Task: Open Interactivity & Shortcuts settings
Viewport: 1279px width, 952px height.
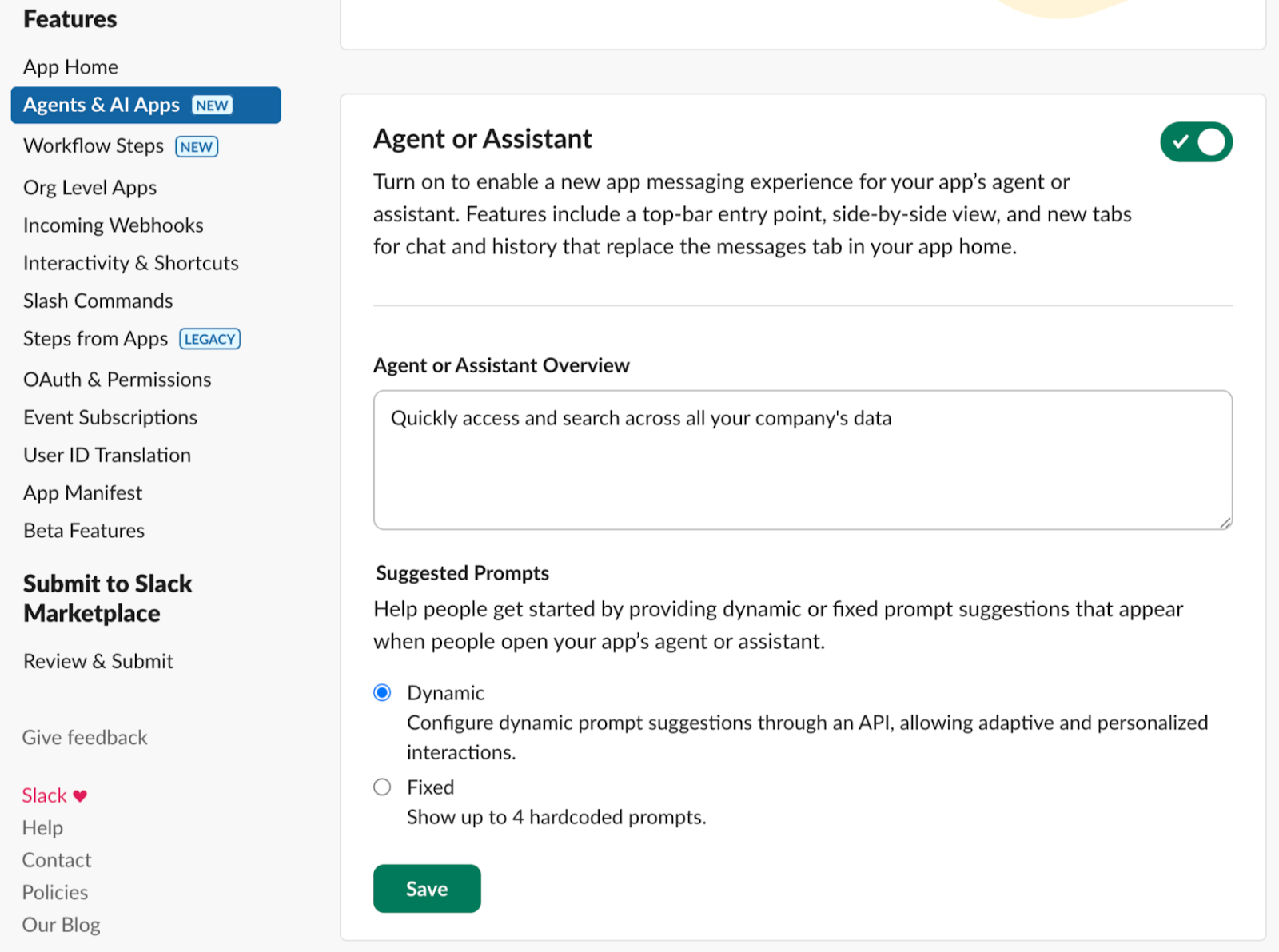Action: (x=130, y=263)
